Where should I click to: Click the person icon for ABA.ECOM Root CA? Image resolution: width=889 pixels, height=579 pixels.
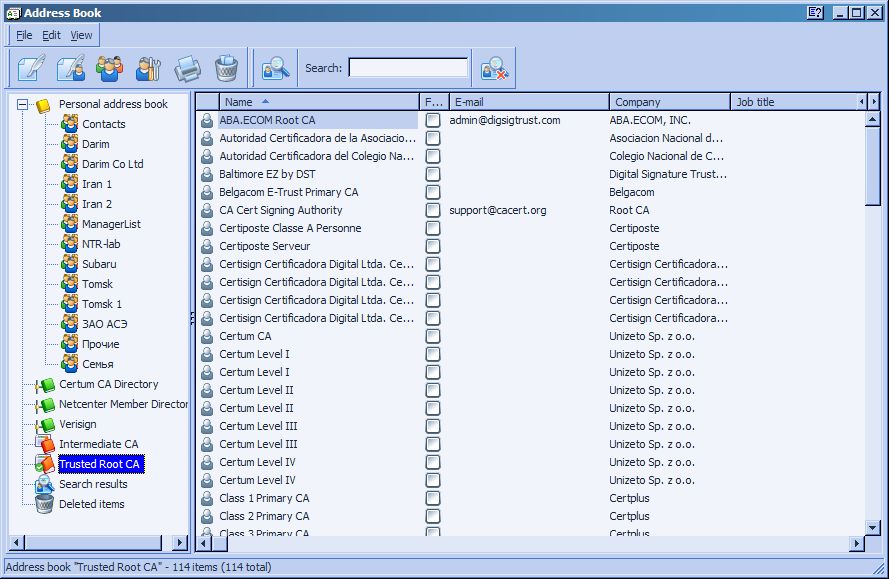pyautogui.click(x=208, y=120)
